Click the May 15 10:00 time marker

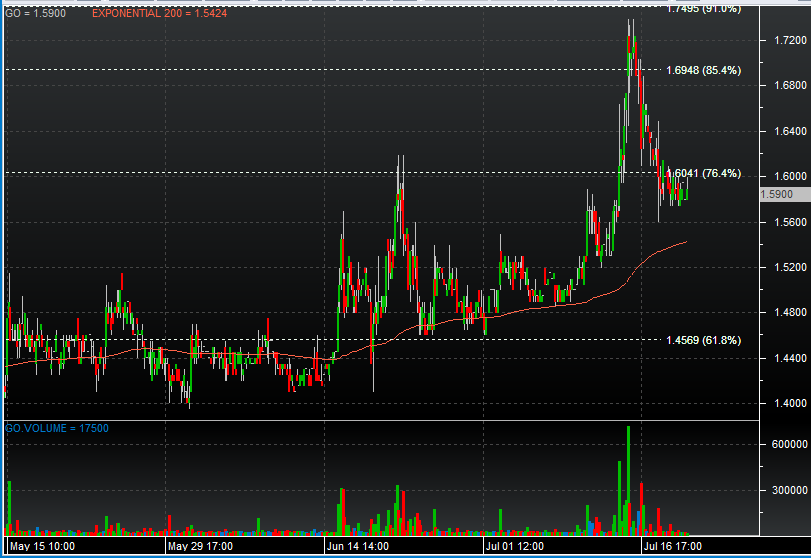pyautogui.click(x=42, y=547)
